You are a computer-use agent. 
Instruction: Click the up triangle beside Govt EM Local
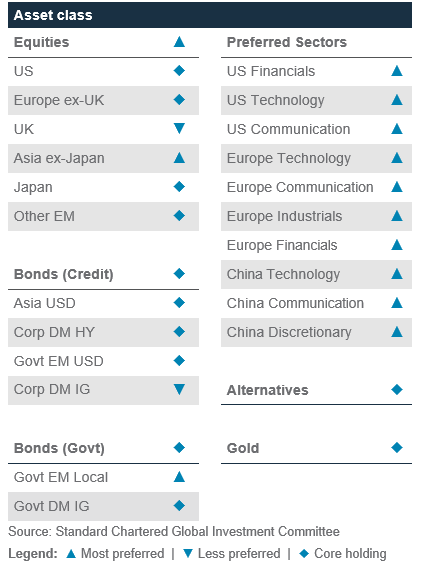click(179, 477)
